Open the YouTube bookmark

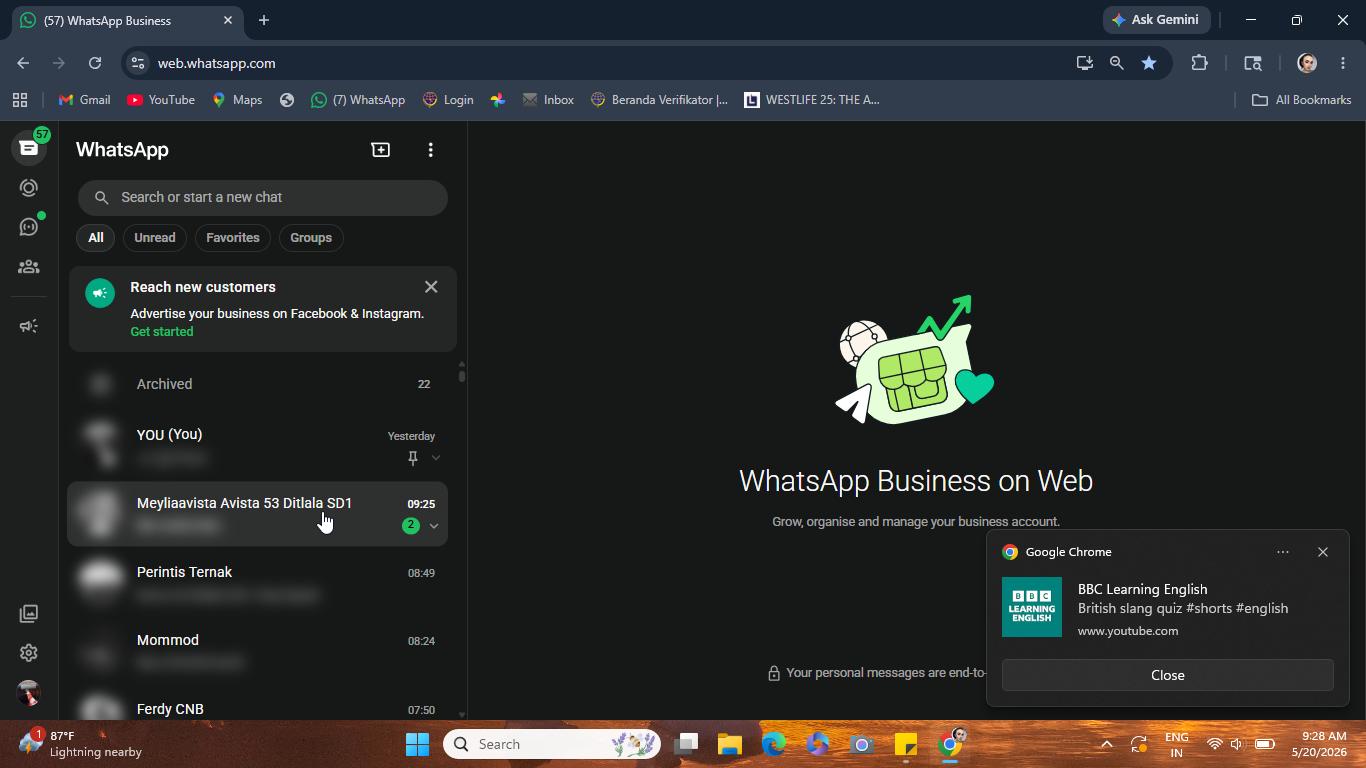[161, 100]
